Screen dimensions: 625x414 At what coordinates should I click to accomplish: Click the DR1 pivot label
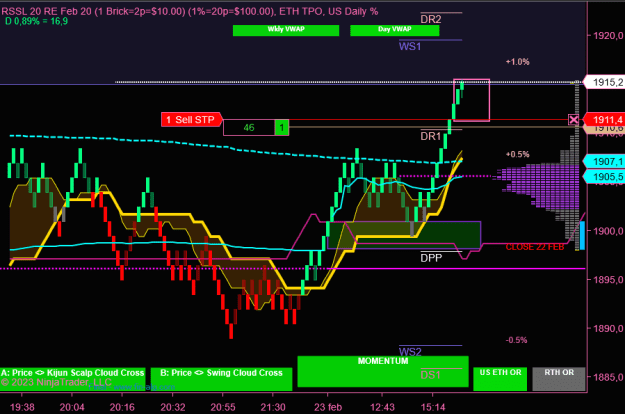430,136
